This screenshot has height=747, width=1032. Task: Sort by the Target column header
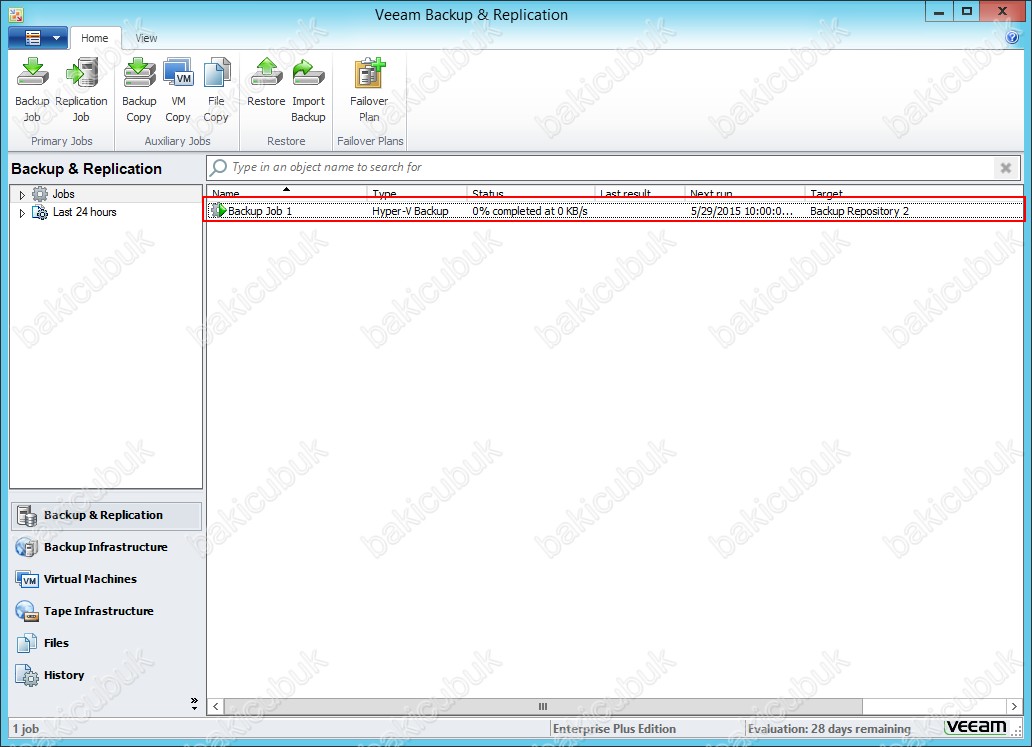click(914, 192)
